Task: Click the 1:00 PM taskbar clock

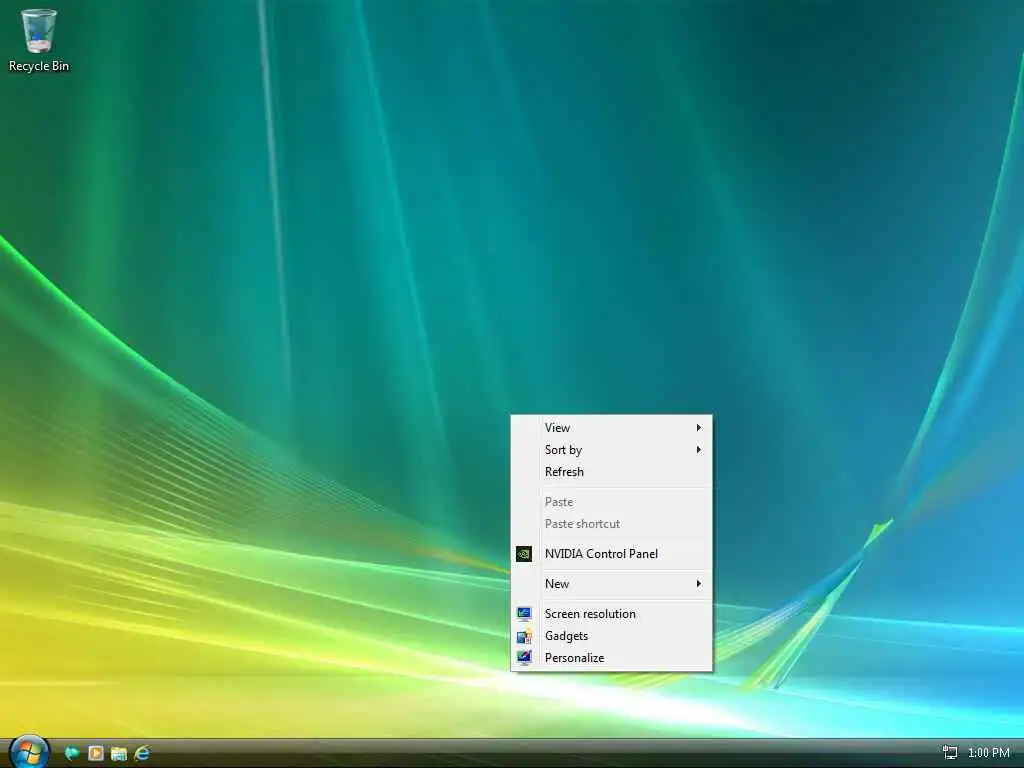Action: point(989,753)
